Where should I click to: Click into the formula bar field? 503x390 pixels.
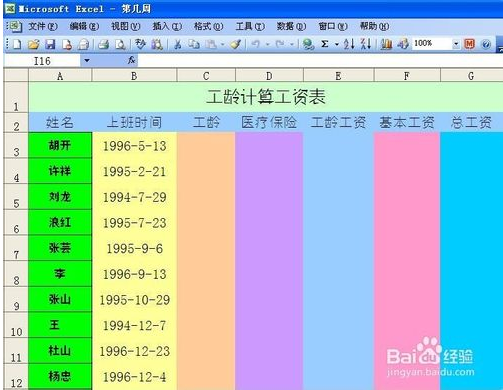320,61
